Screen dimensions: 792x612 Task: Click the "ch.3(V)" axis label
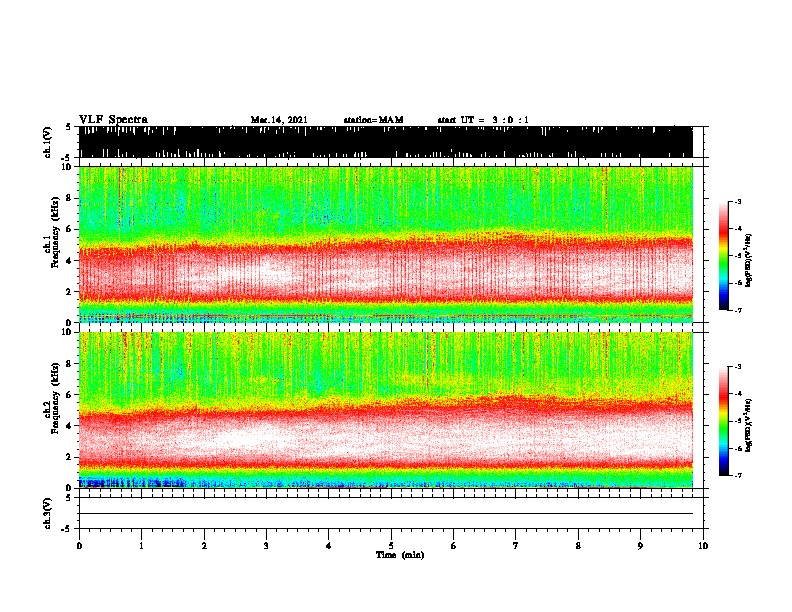[x=48, y=513]
